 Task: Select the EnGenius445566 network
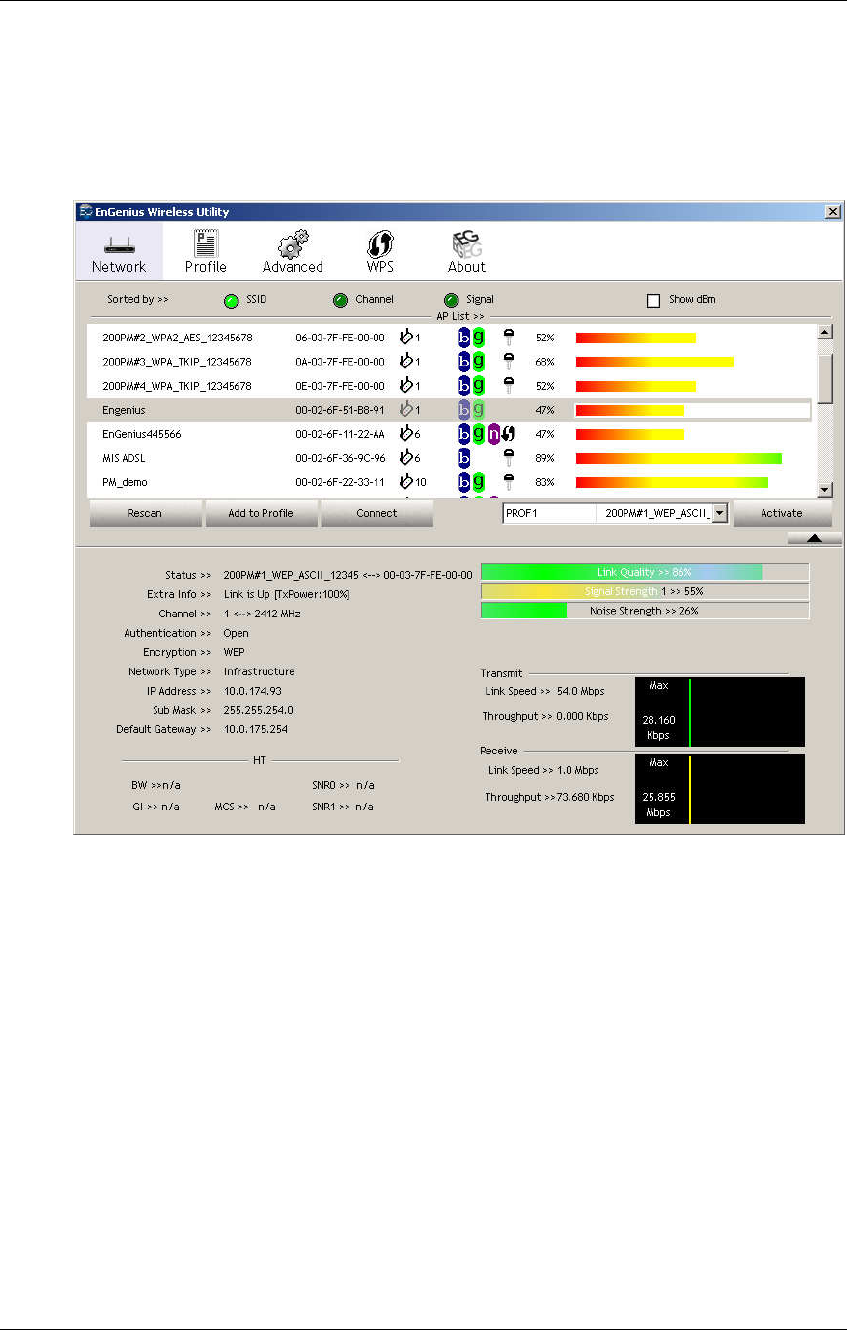[x=450, y=434]
